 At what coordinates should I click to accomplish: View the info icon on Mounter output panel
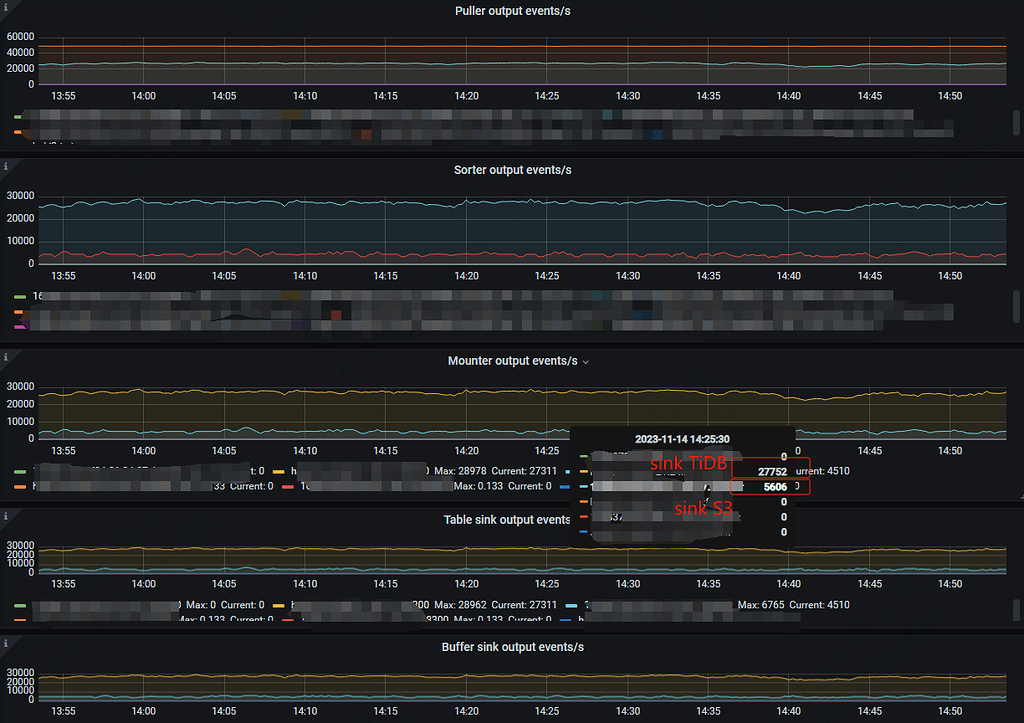[6, 356]
